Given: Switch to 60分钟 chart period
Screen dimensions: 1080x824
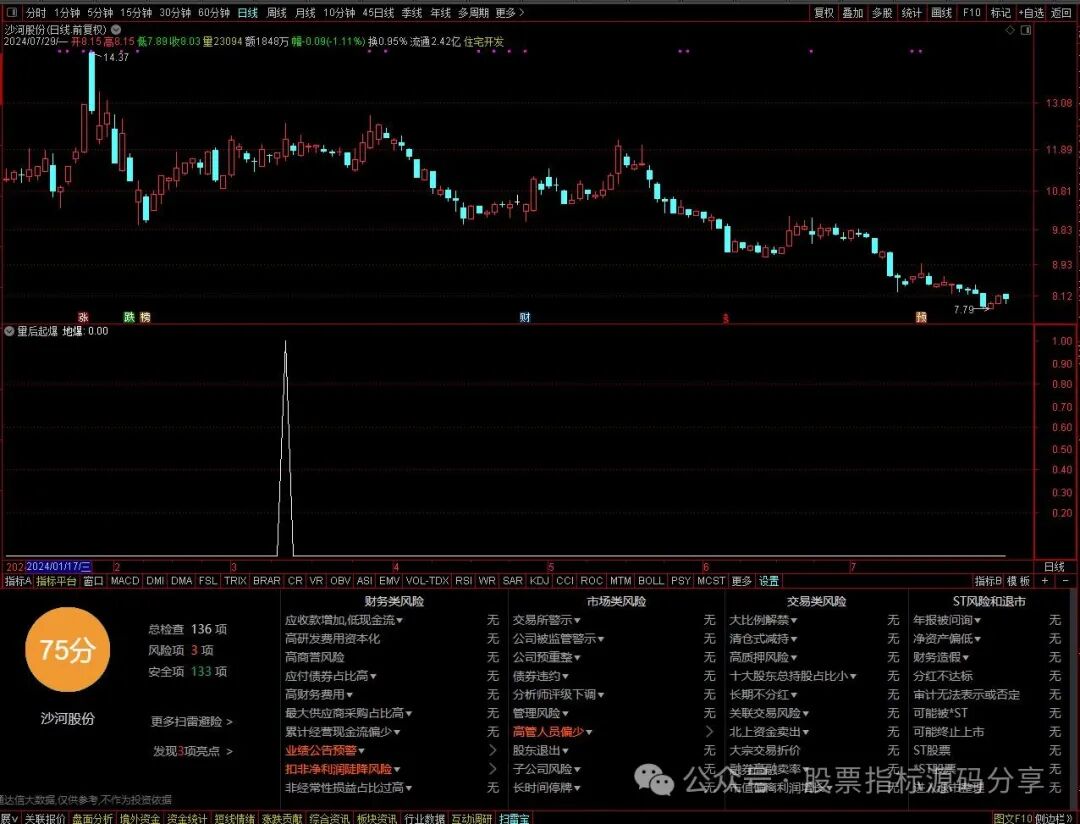Looking at the screenshot, I should [x=214, y=13].
